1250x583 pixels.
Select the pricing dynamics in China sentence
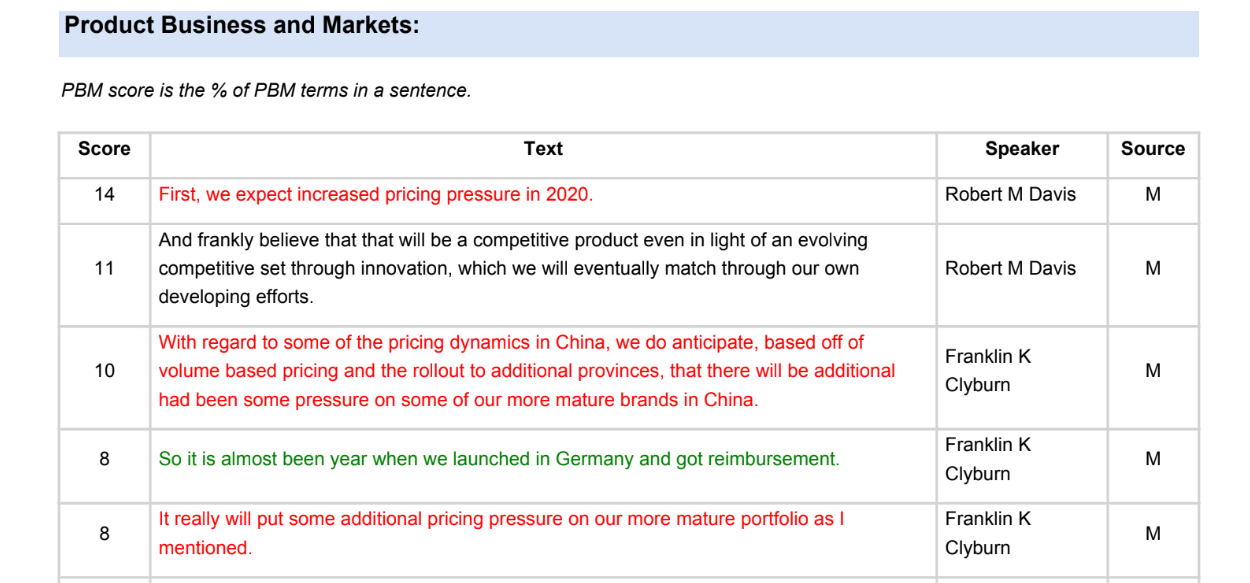click(x=527, y=371)
